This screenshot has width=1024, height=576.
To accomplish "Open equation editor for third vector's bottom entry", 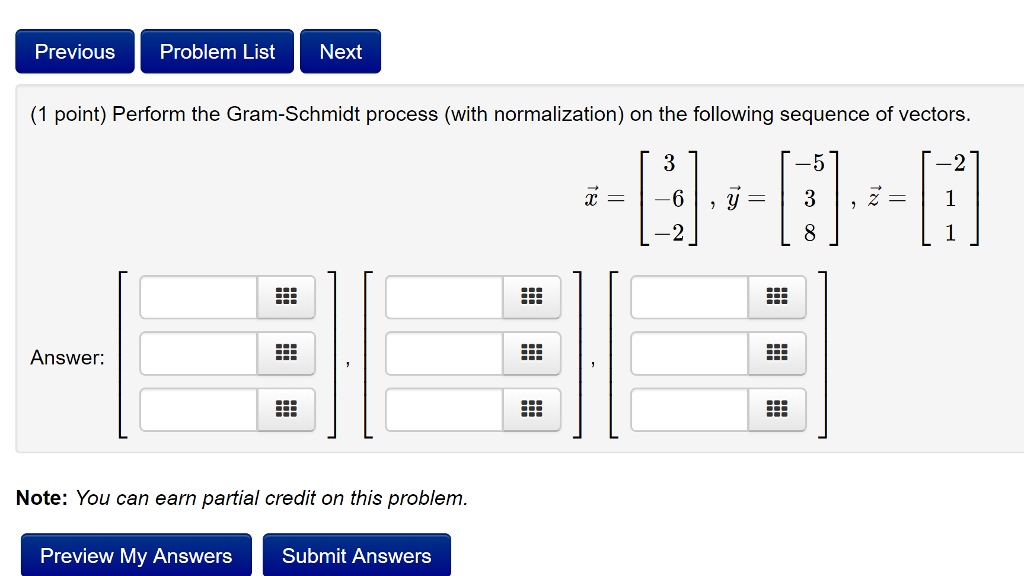I will (x=778, y=410).
